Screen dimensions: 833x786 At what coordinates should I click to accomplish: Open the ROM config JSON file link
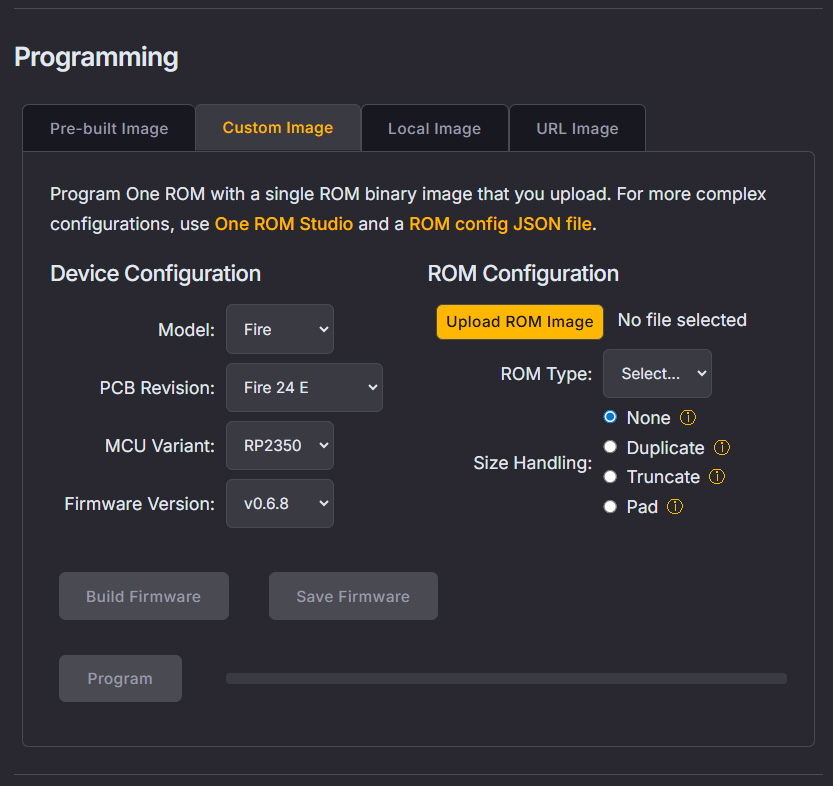click(500, 224)
